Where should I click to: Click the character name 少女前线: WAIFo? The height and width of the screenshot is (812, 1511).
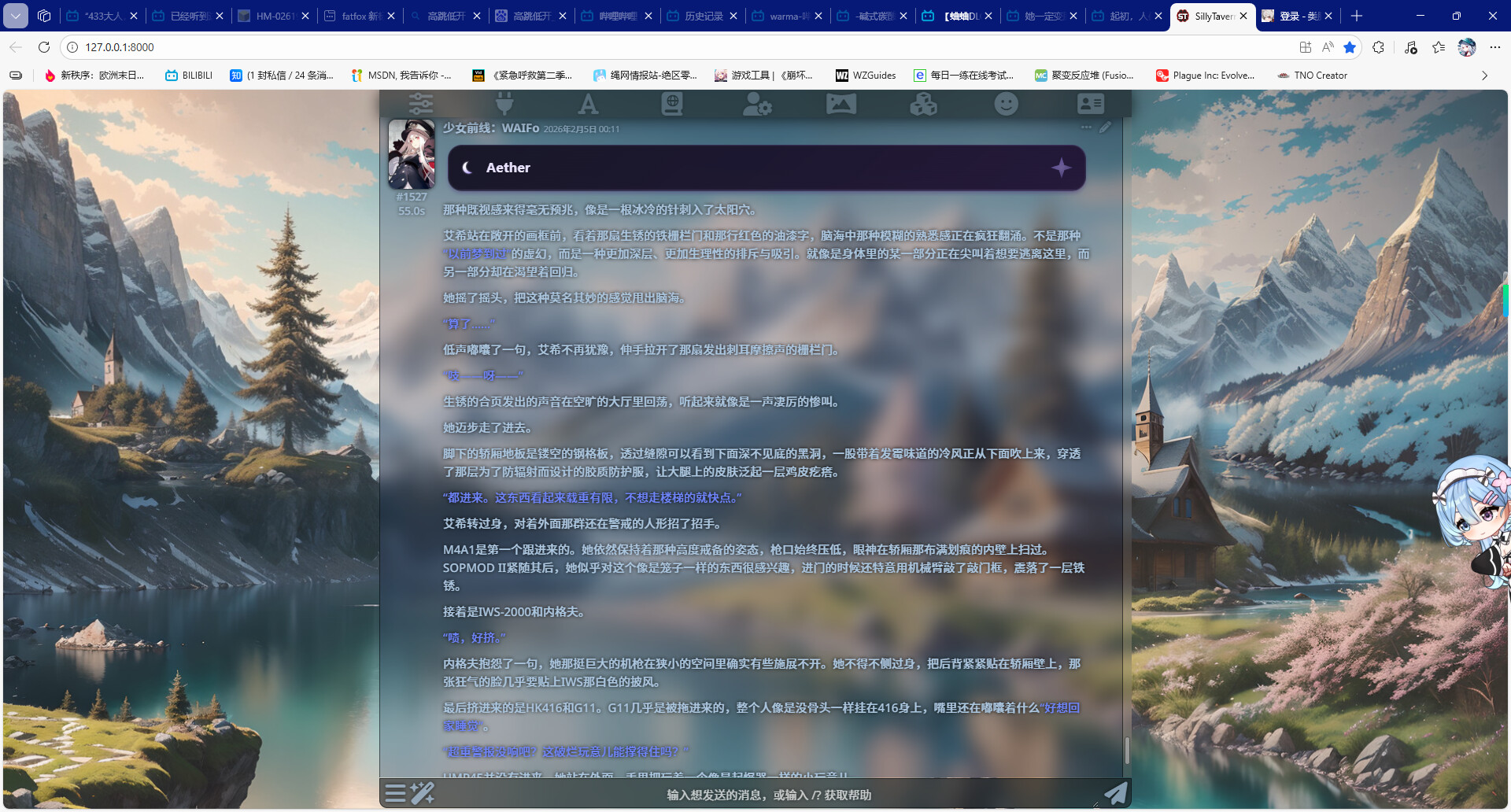point(490,128)
